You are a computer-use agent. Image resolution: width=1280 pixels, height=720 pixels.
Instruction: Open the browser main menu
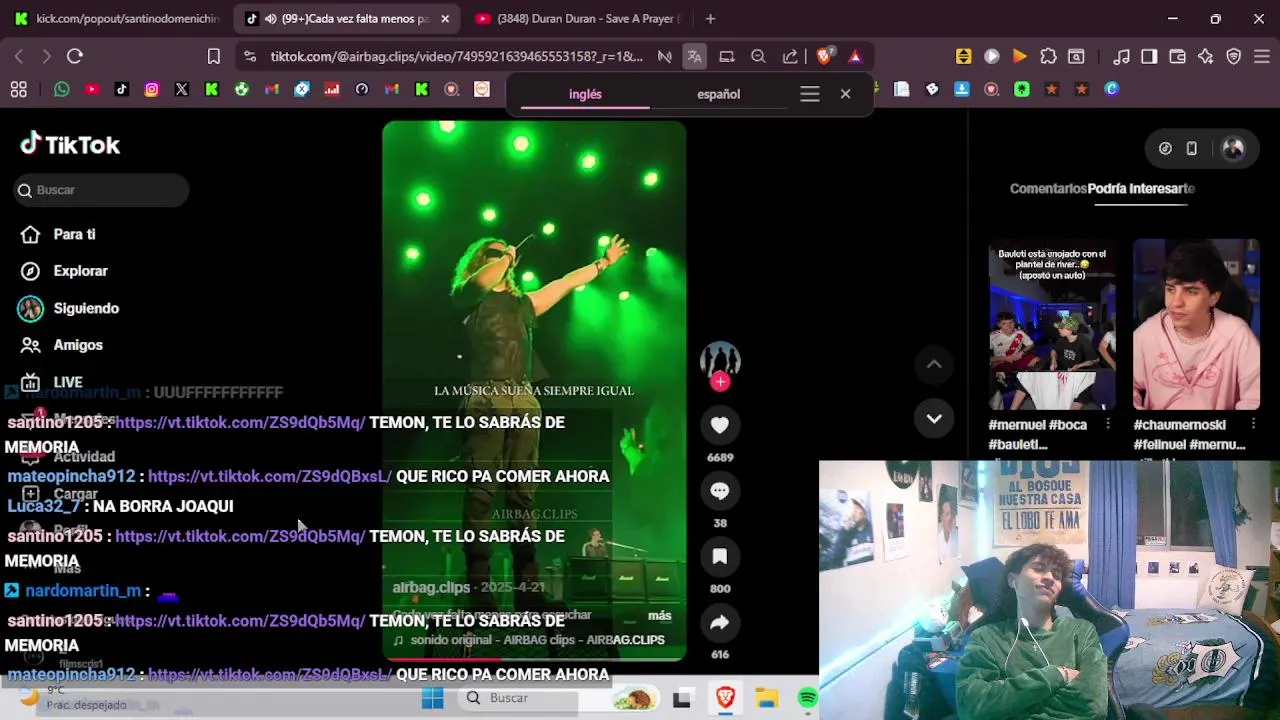click(1261, 57)
